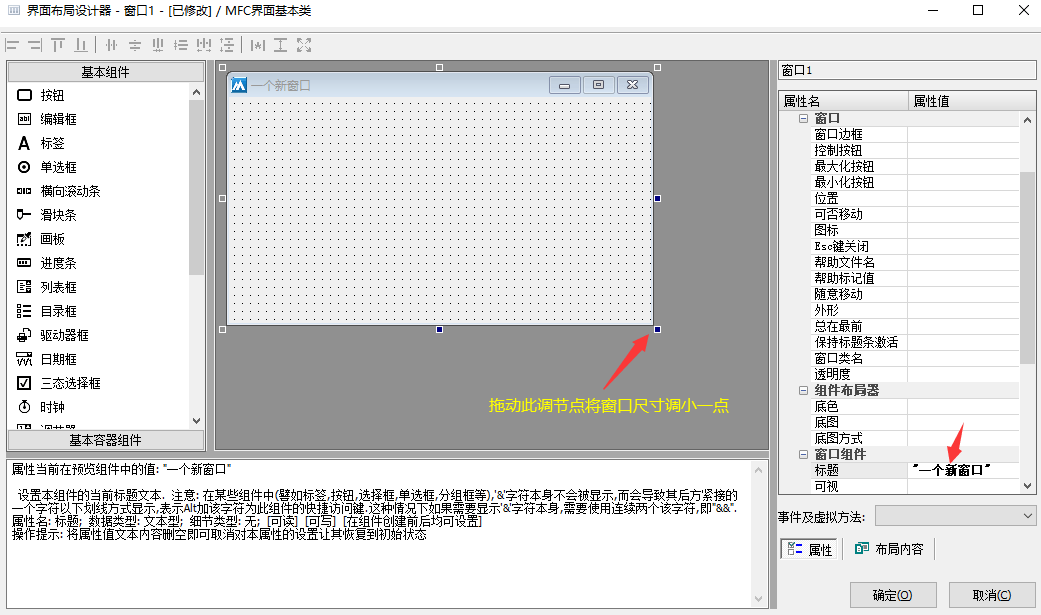Pick the 编辑框 edit box component
The height and width of the screenshot is (615, 1041).
58,119
